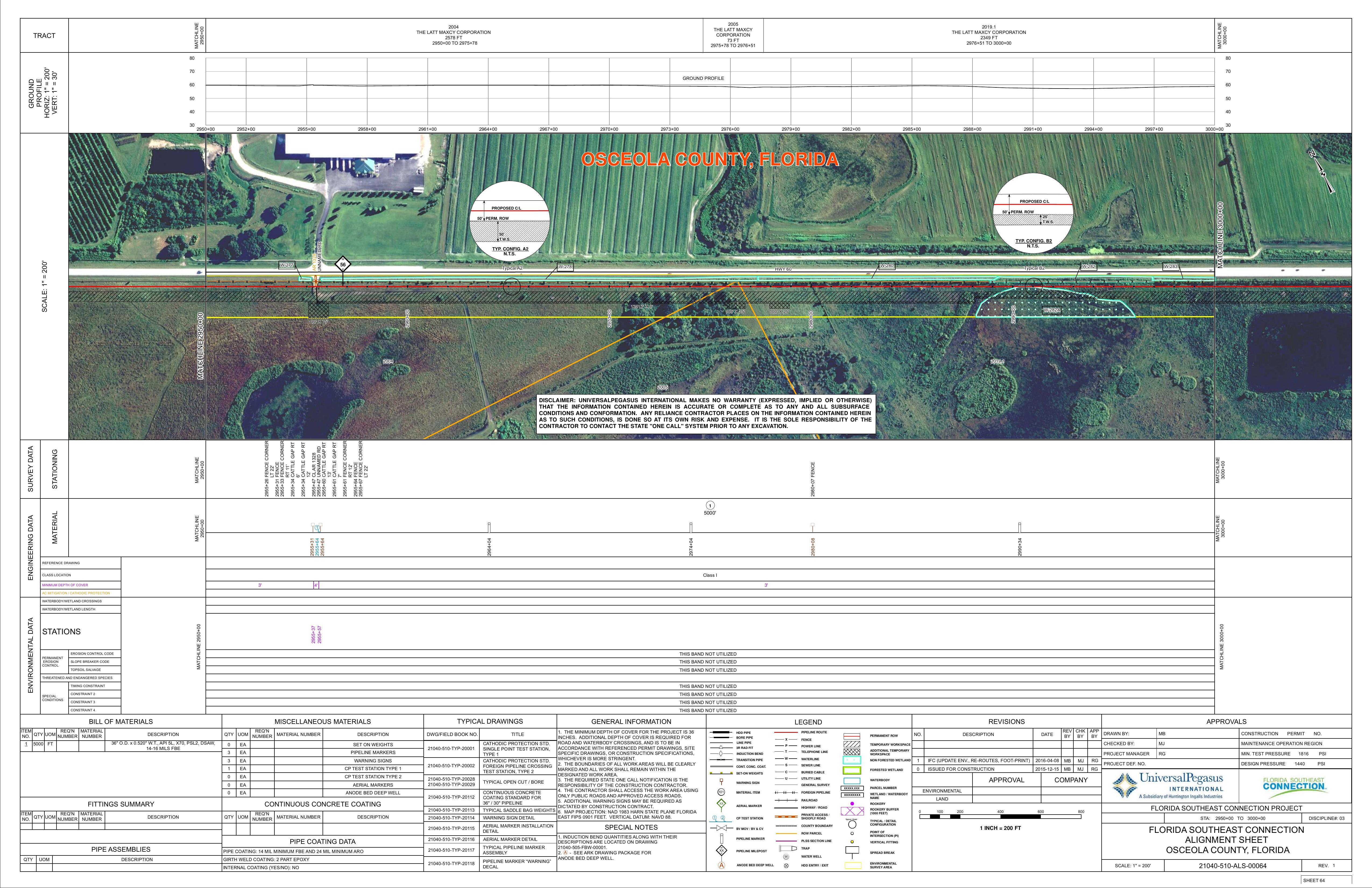Click the ANODE BED DEEP WELL materials row
The image size is (1372, 888).
point(323,793)
